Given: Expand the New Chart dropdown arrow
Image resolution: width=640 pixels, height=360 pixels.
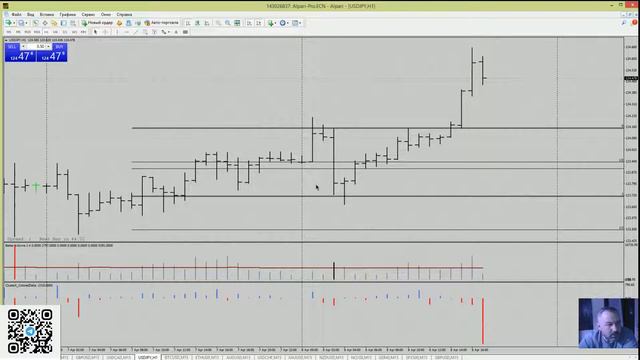Looking at the screenshot, I should (14, 23).
